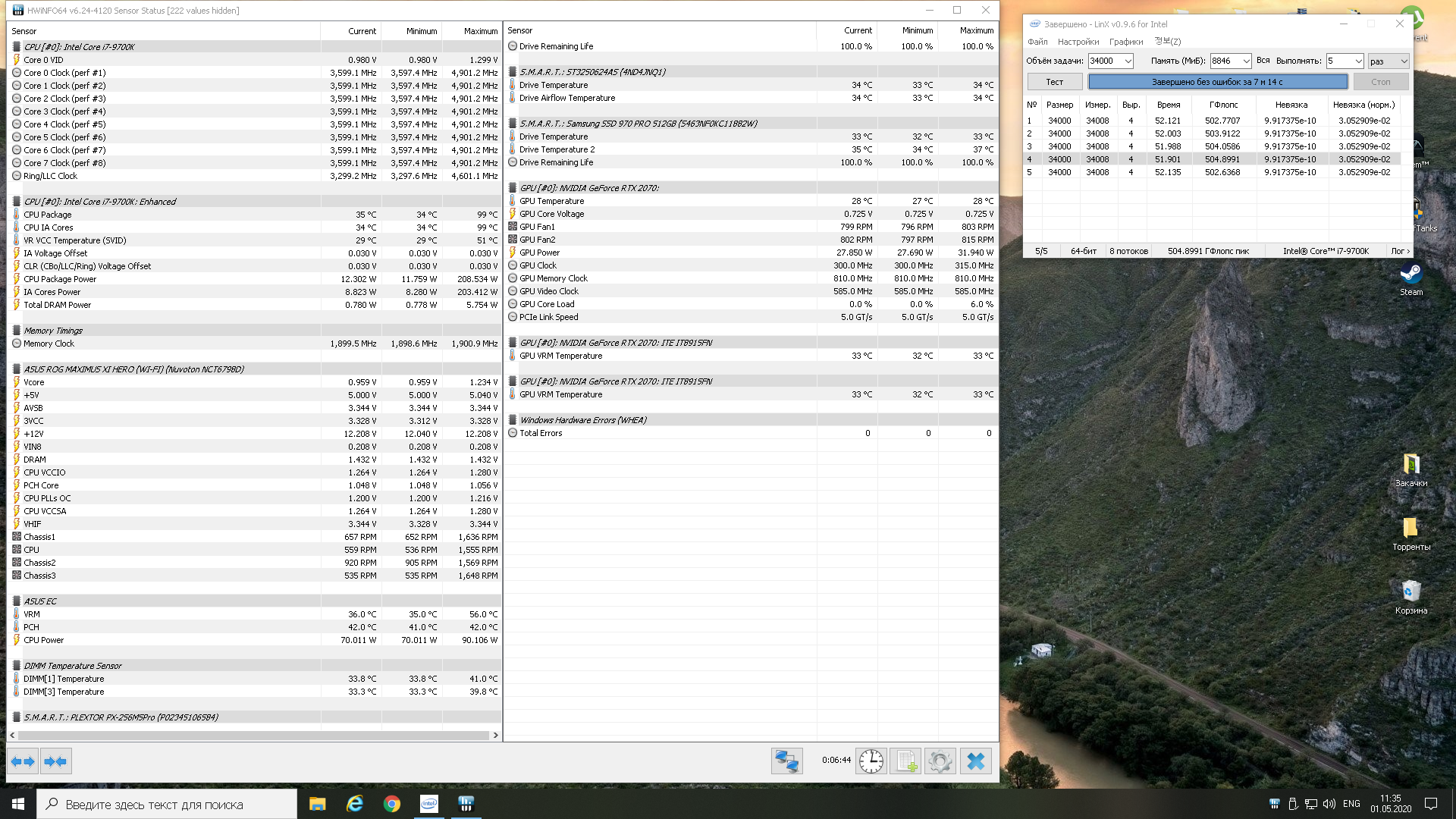Viewport: 1456px width, 819px height.
Task: Open the Торренты desktop folder
Action: point(1411,533)
